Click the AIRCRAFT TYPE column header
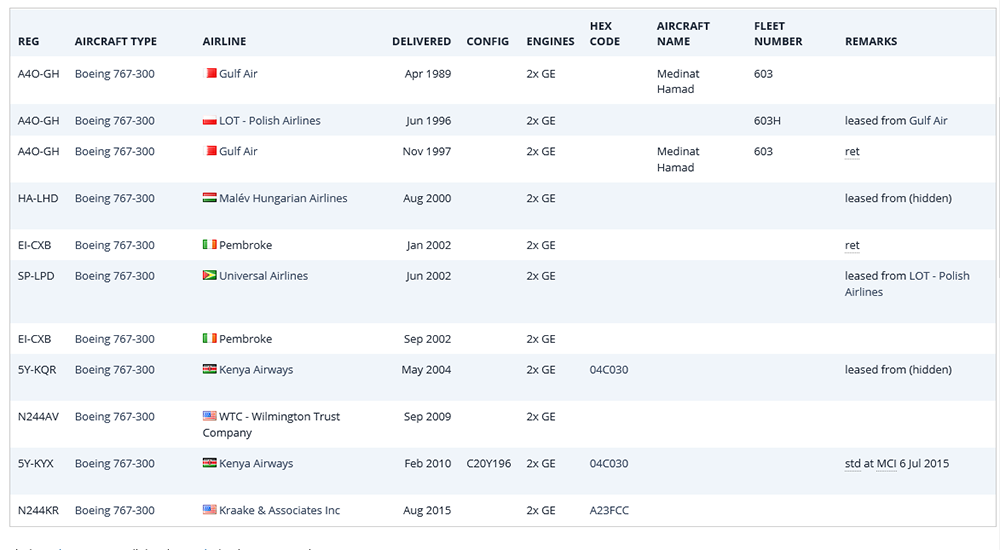Image resolution: width=1000 pixels, height=550 pixels. (x=115, y=41)
